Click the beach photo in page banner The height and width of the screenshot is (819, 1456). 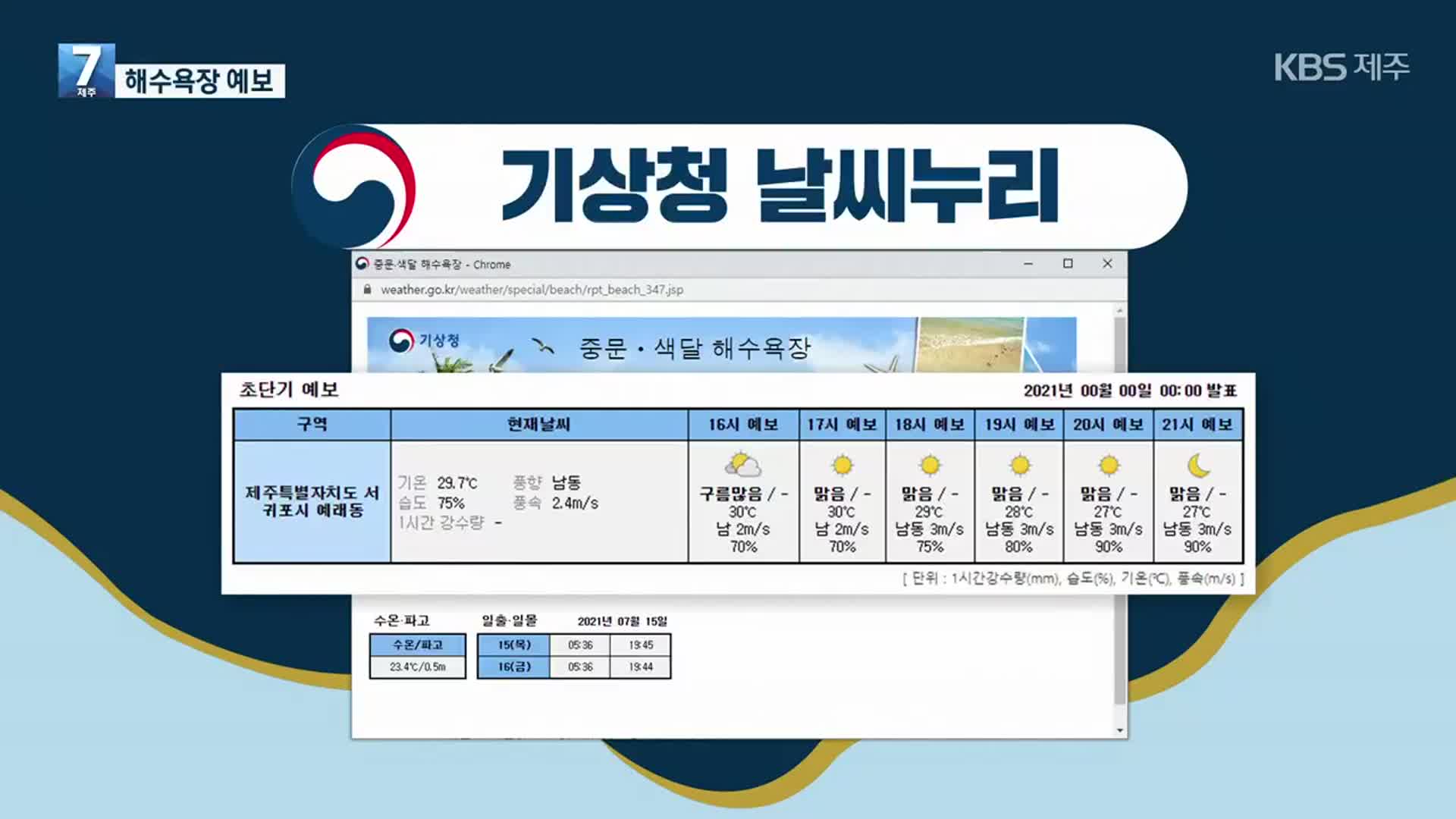click(970, 345)
